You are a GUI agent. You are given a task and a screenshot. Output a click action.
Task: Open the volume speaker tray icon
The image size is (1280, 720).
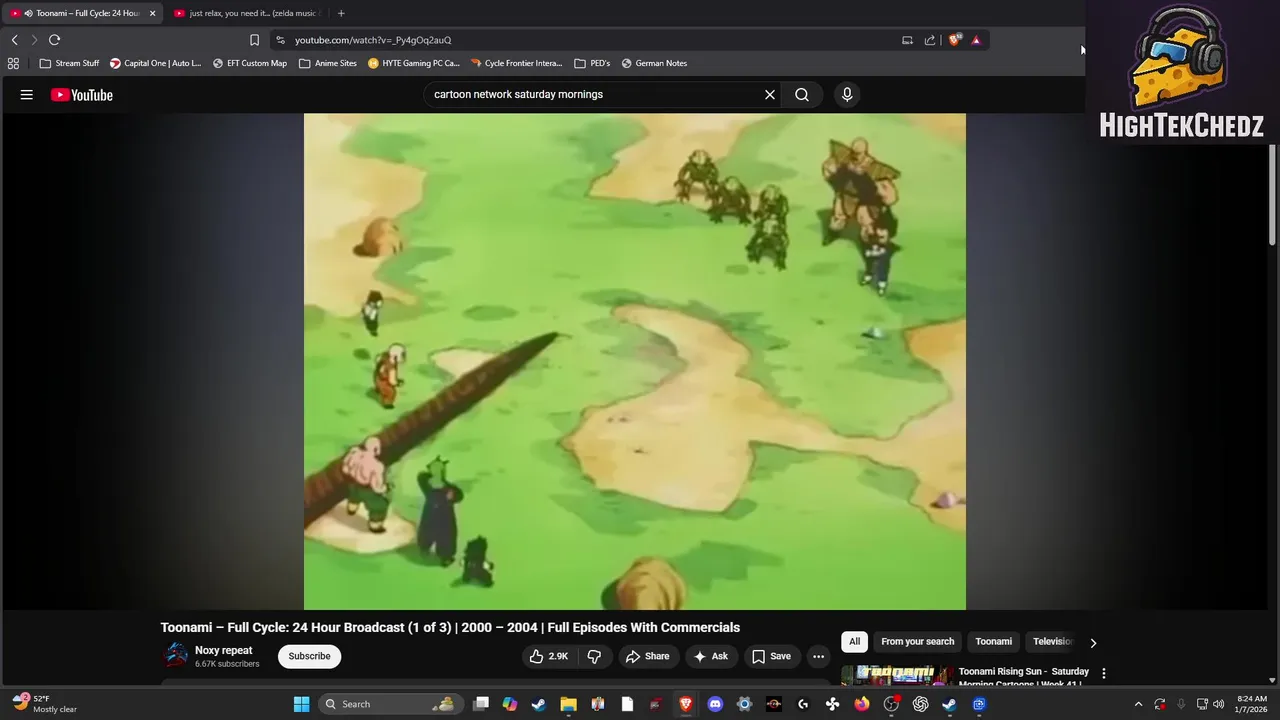click(x=1218, y=704)
